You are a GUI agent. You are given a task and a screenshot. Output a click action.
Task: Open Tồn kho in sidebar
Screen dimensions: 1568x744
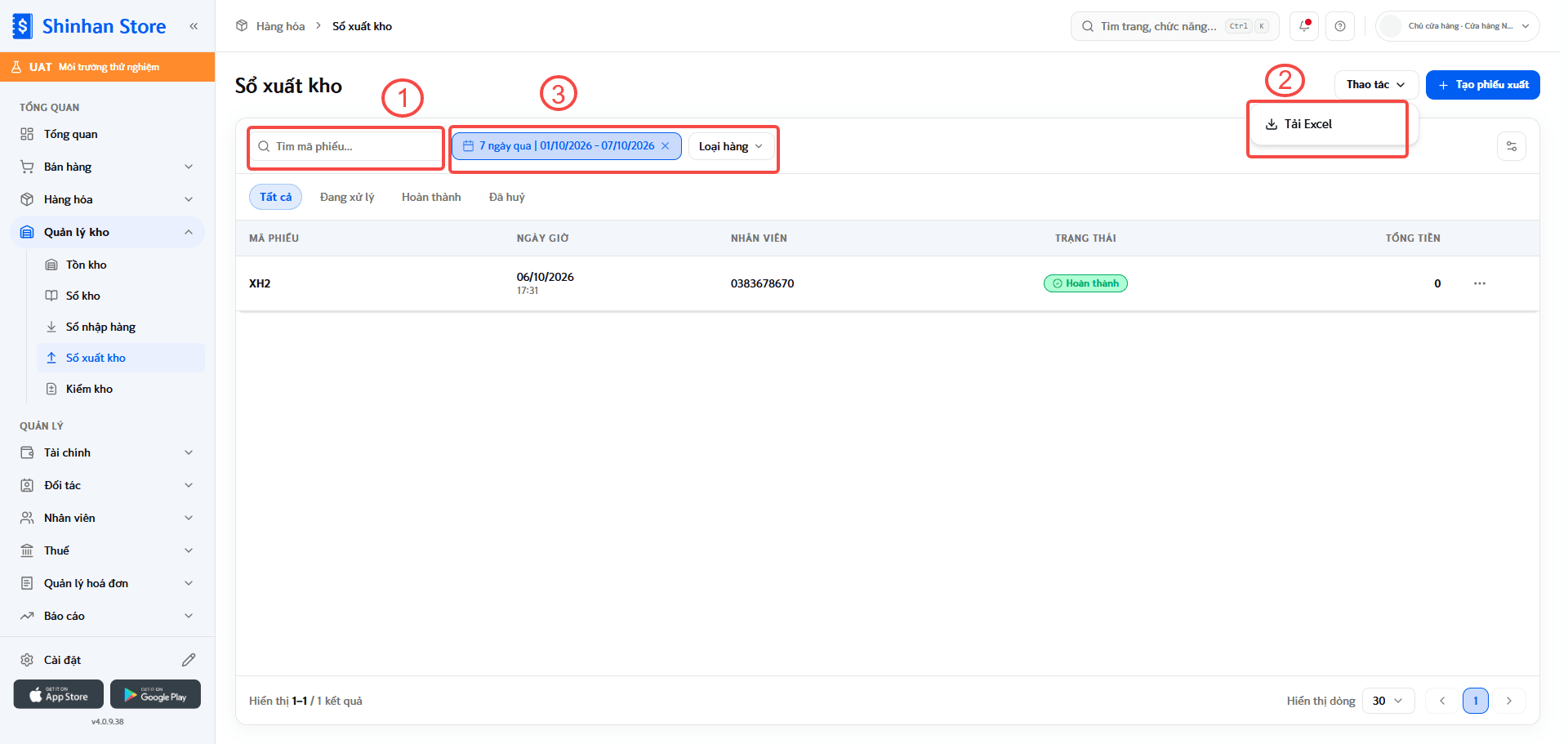coord(121,265)
